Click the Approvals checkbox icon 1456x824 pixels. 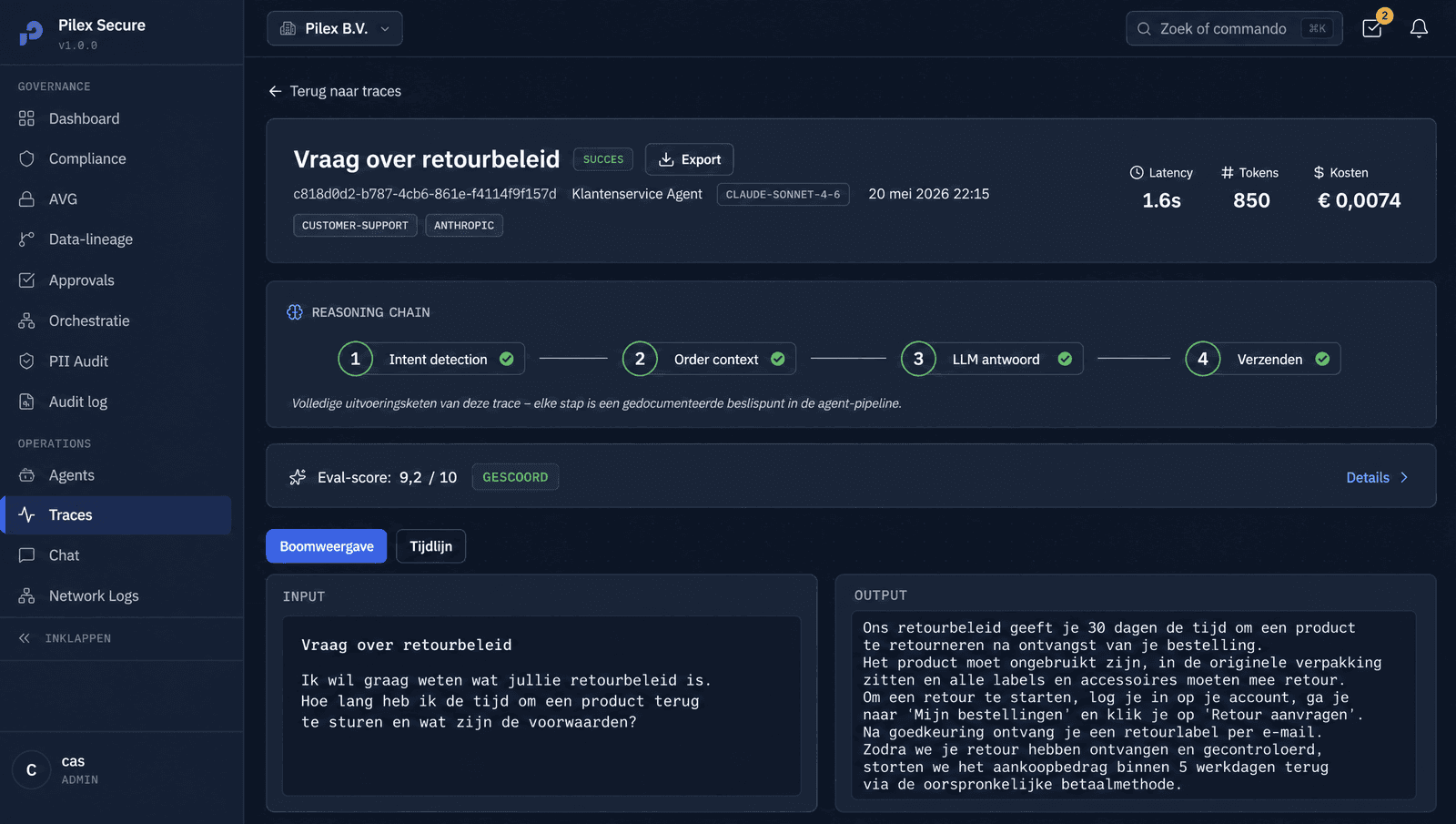click(26, 280)
